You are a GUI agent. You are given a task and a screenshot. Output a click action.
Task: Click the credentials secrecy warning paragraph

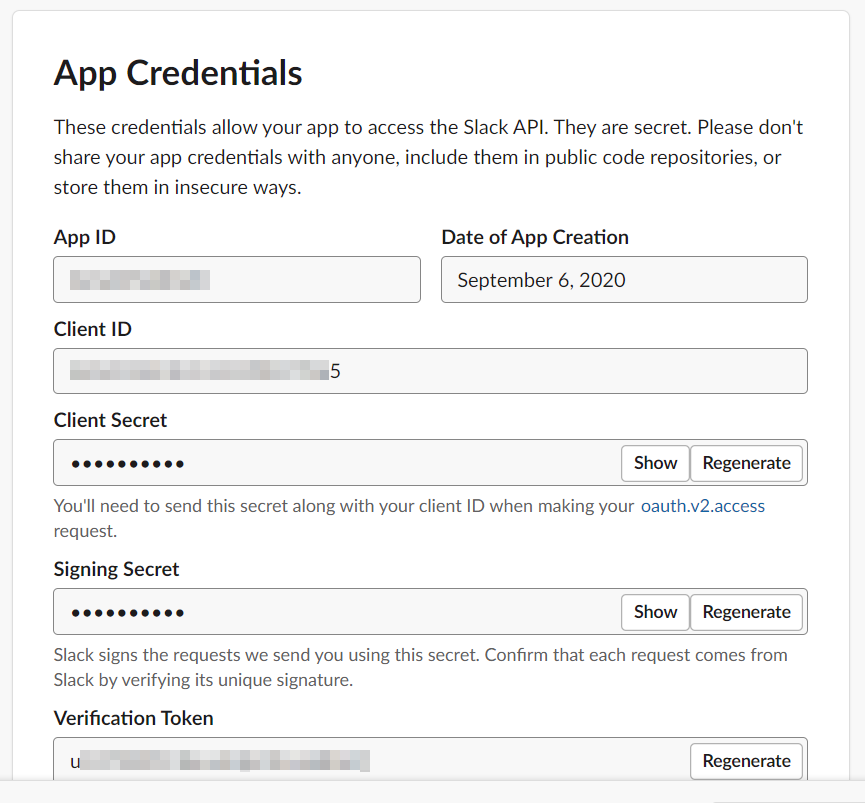click(x=428, y=157)
